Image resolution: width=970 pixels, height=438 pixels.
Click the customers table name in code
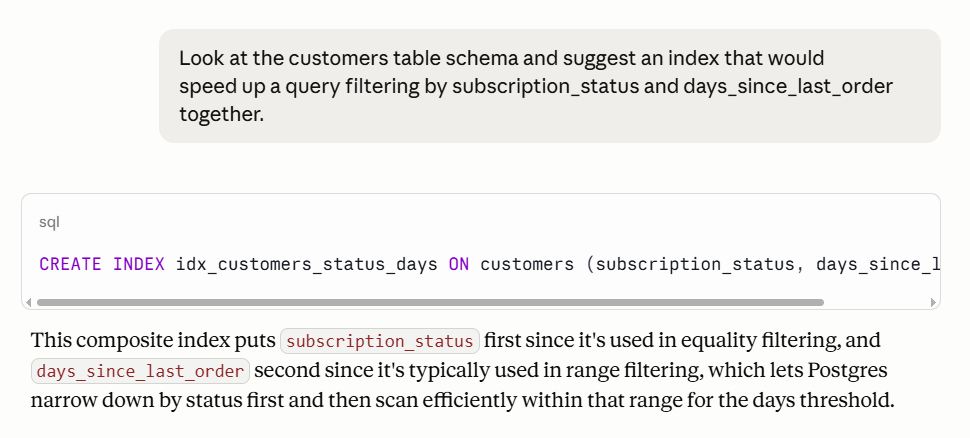[527, 264]
